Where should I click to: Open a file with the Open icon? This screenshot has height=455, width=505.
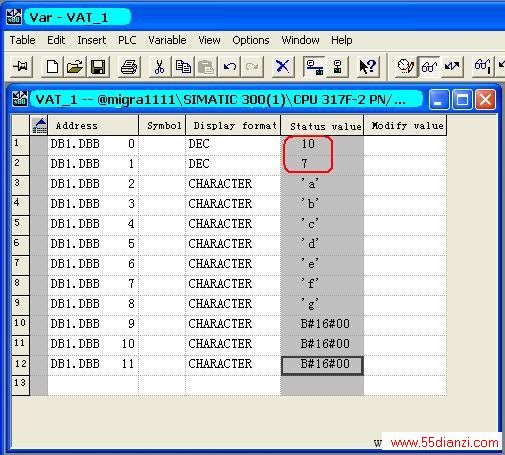coord(75,67)
